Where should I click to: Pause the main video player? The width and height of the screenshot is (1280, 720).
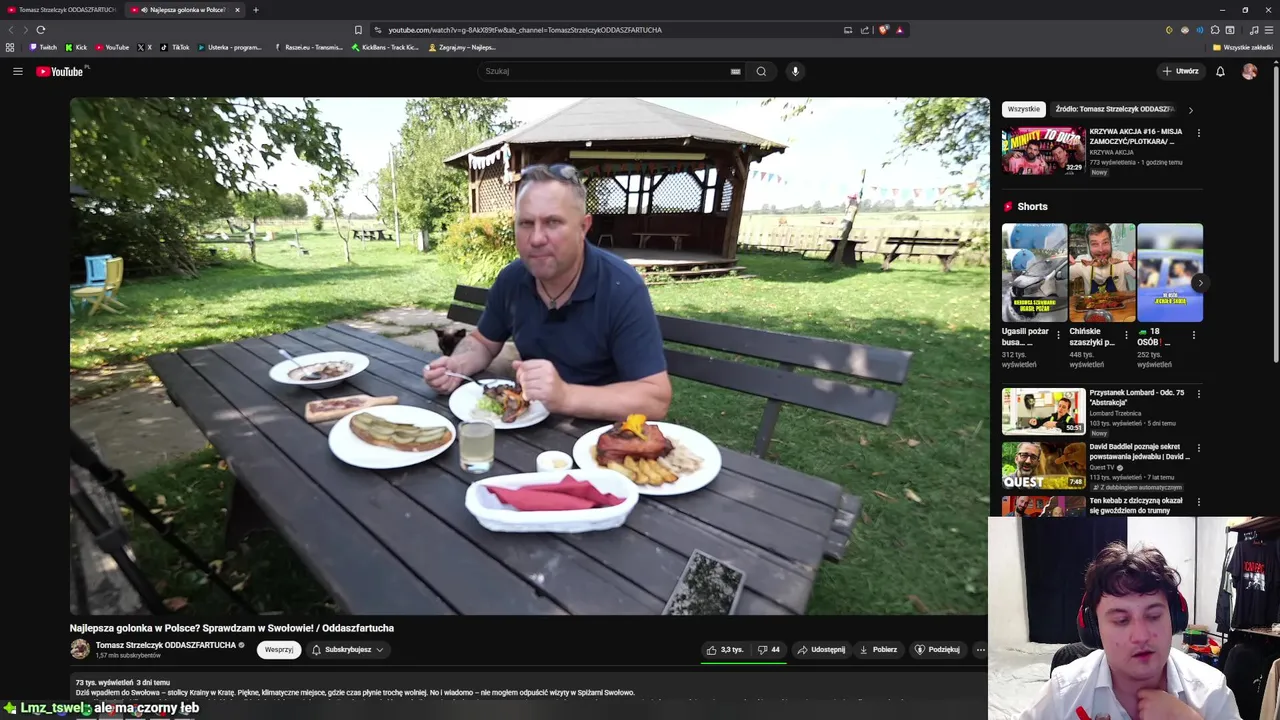click(x=529, y=356)
